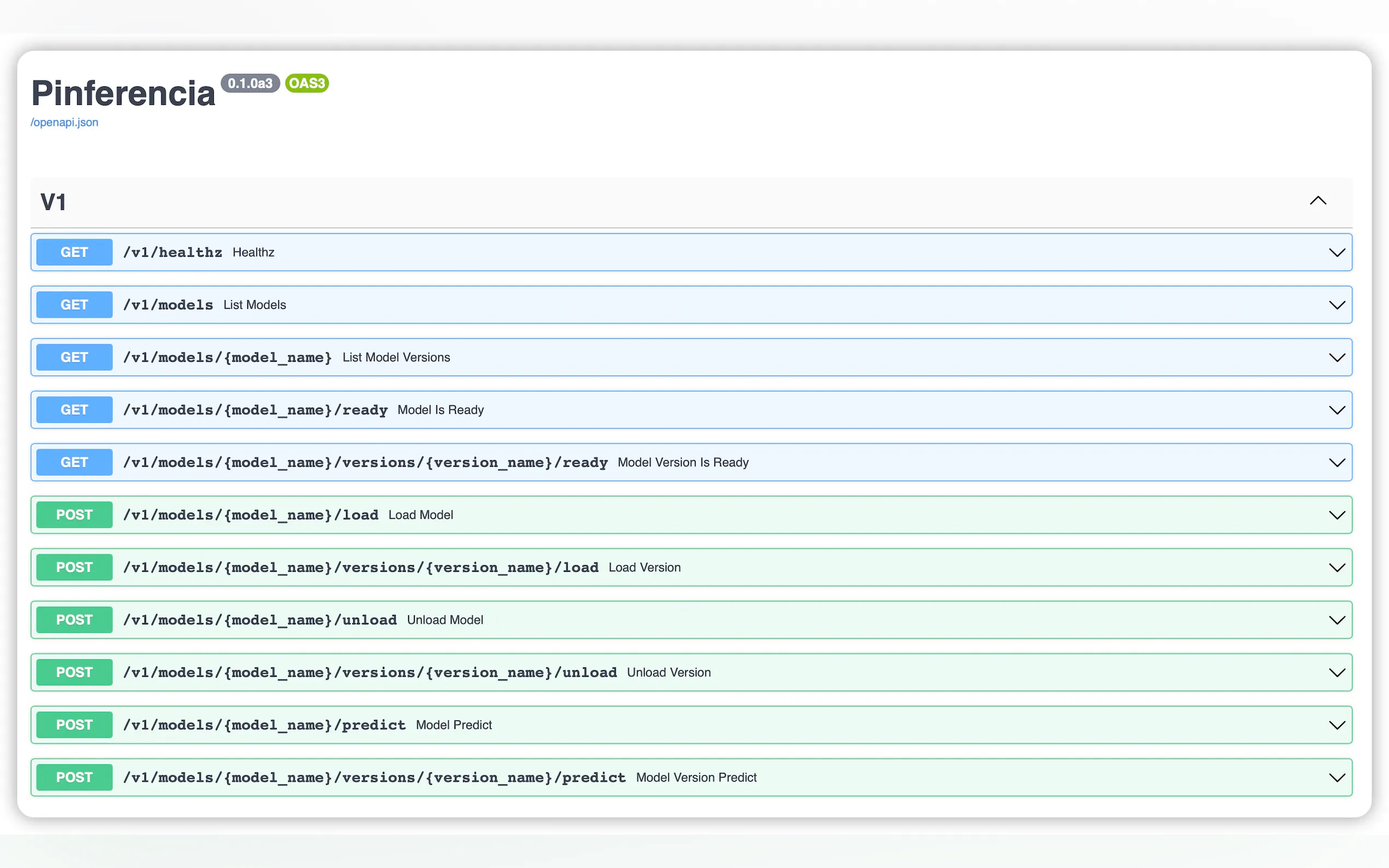Click the V1 section heading
1389x868 pixels.
click(54, 202)
